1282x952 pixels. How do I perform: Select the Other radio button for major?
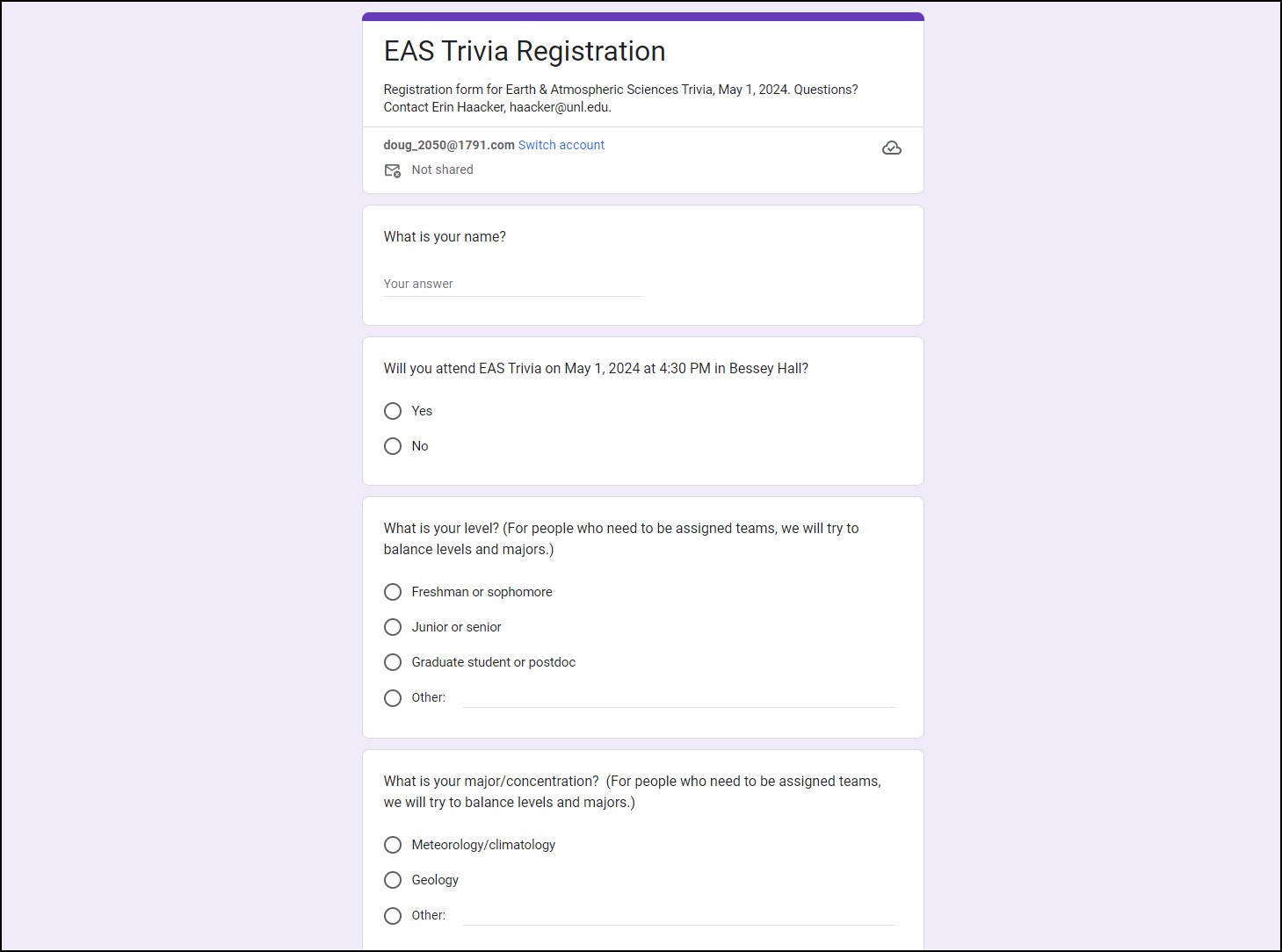pyautogui.click(x=393, y=916)
